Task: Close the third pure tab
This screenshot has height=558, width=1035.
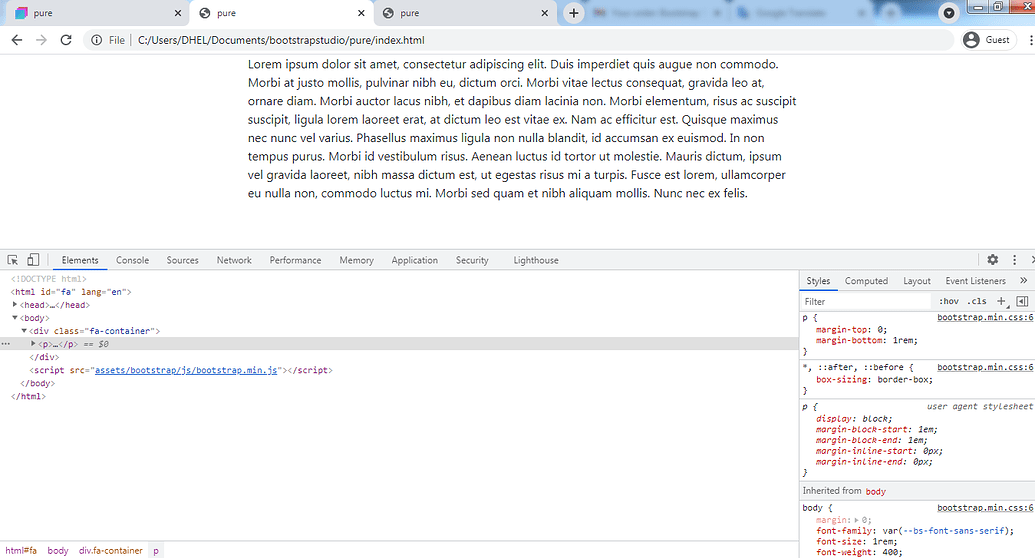Action: tap(545, 13)
